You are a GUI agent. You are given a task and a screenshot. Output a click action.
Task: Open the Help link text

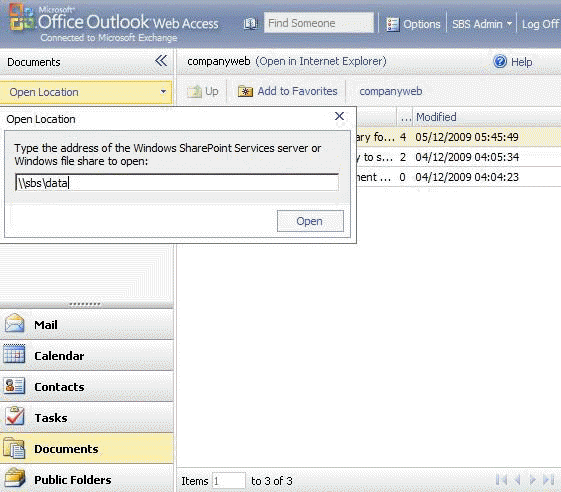(x=521, y=62)
